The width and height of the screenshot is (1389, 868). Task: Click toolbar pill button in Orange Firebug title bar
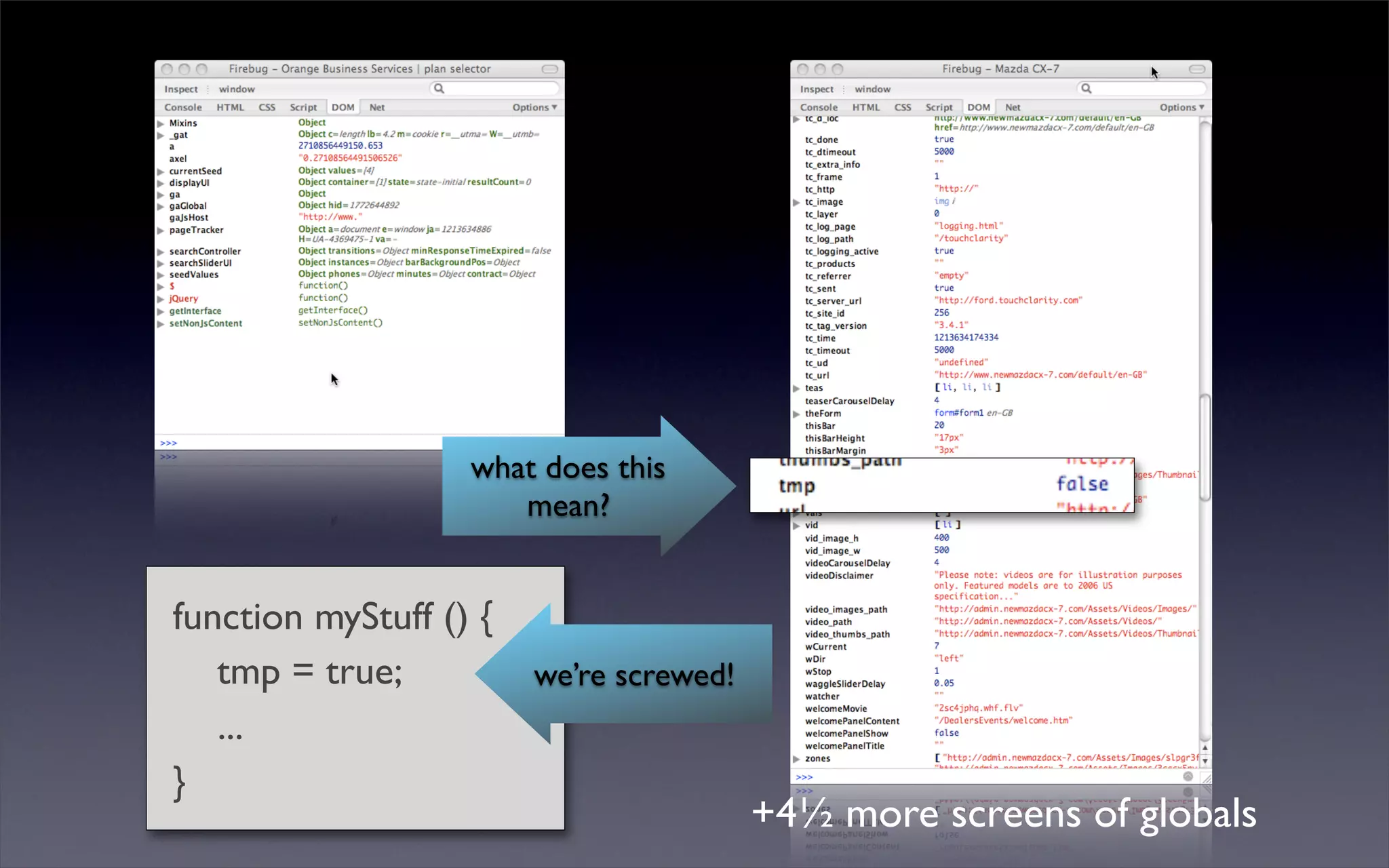click(x=550, y=69)
